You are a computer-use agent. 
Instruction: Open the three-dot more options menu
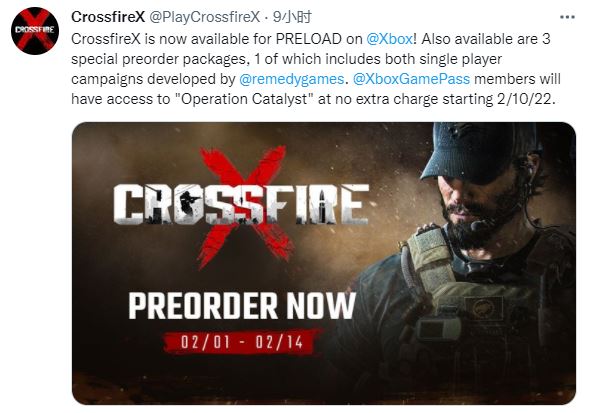click(567, 17)
